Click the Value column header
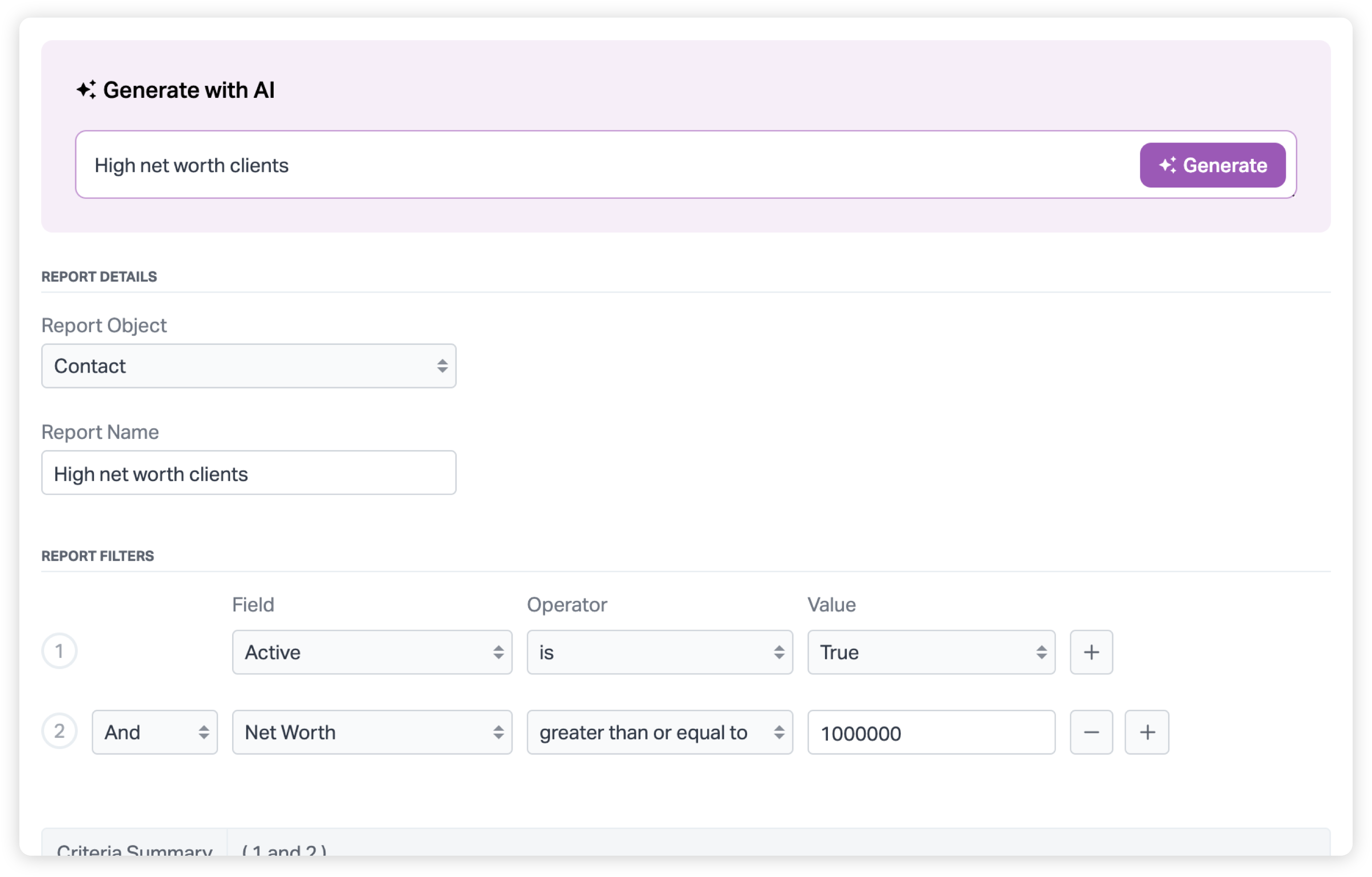The image size is (1372, 877). tap(831, 605)
